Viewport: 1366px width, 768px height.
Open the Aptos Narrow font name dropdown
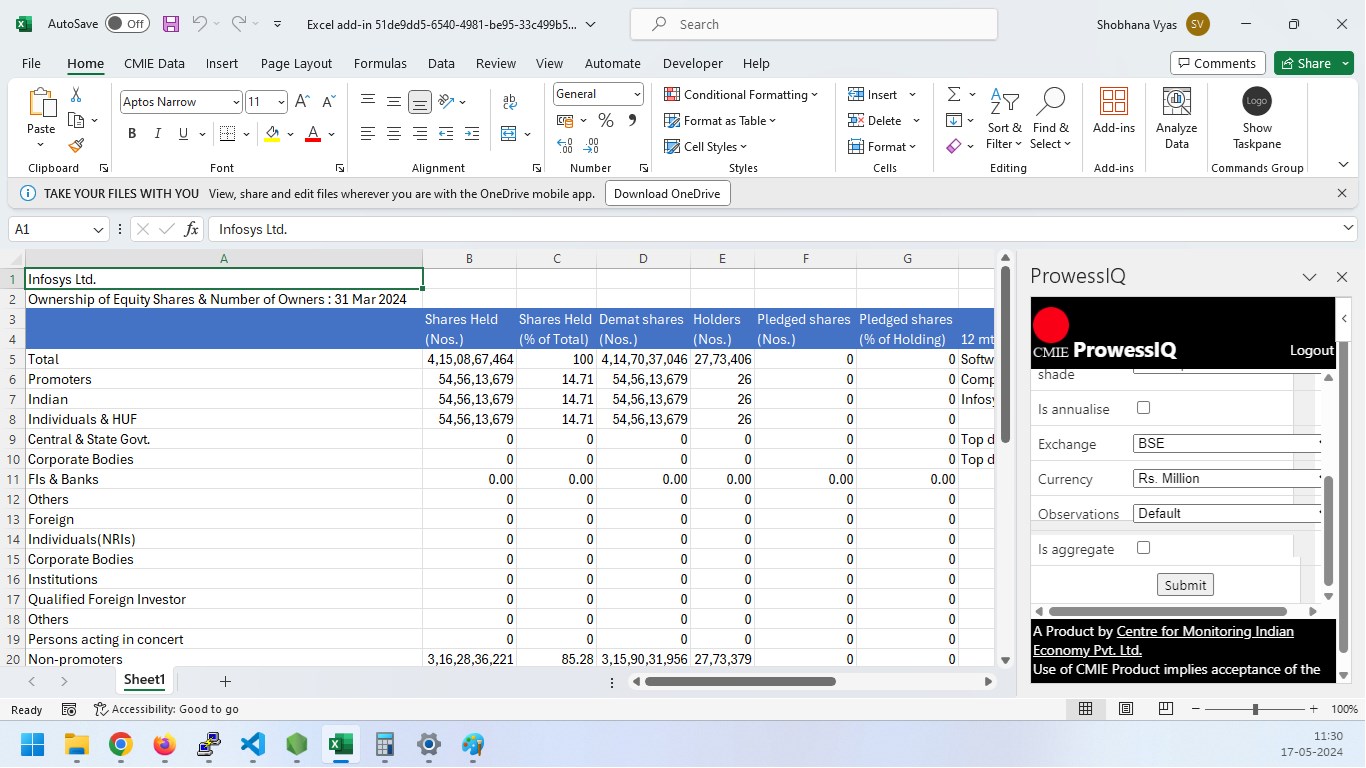point(236,102)
